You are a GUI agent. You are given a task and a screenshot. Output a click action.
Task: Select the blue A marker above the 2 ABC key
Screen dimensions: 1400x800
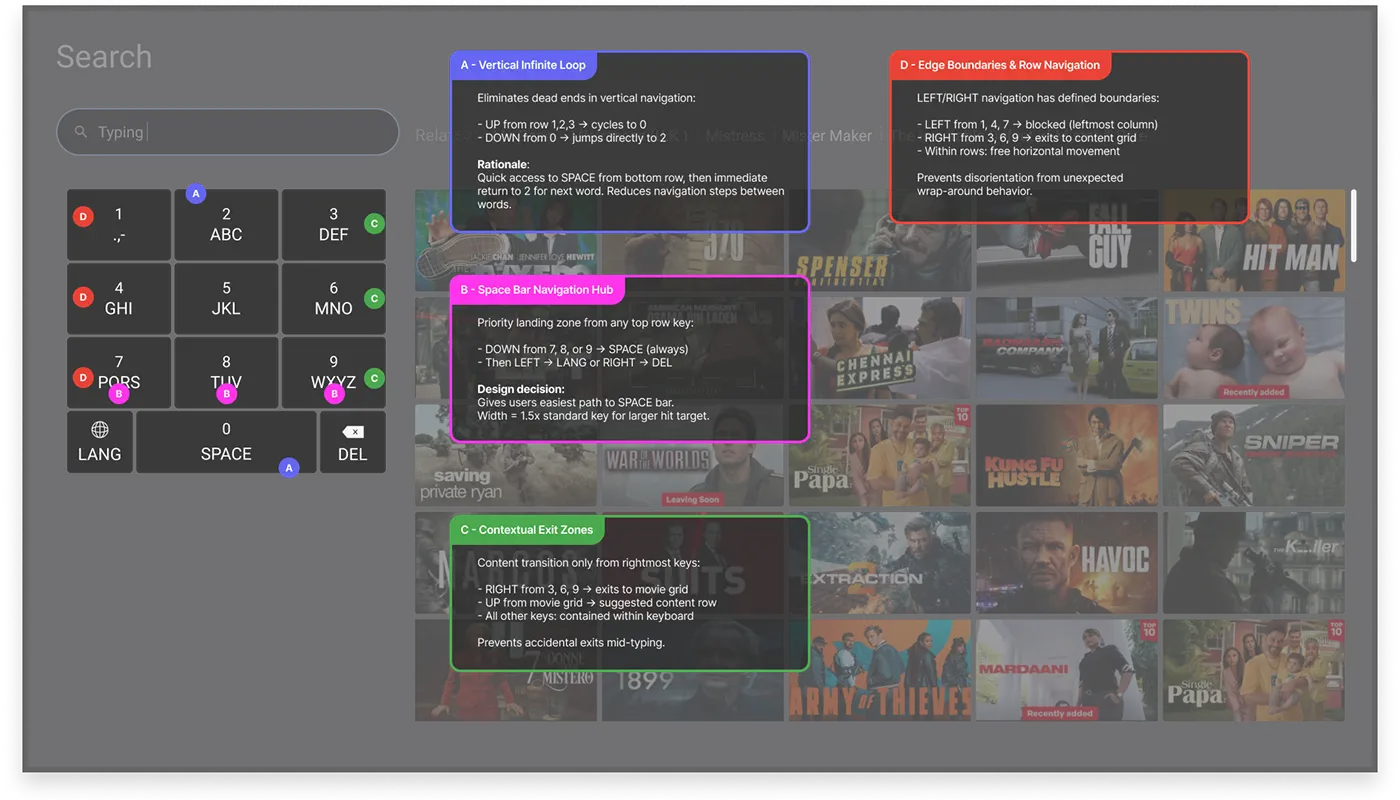[x=196, y=193]
